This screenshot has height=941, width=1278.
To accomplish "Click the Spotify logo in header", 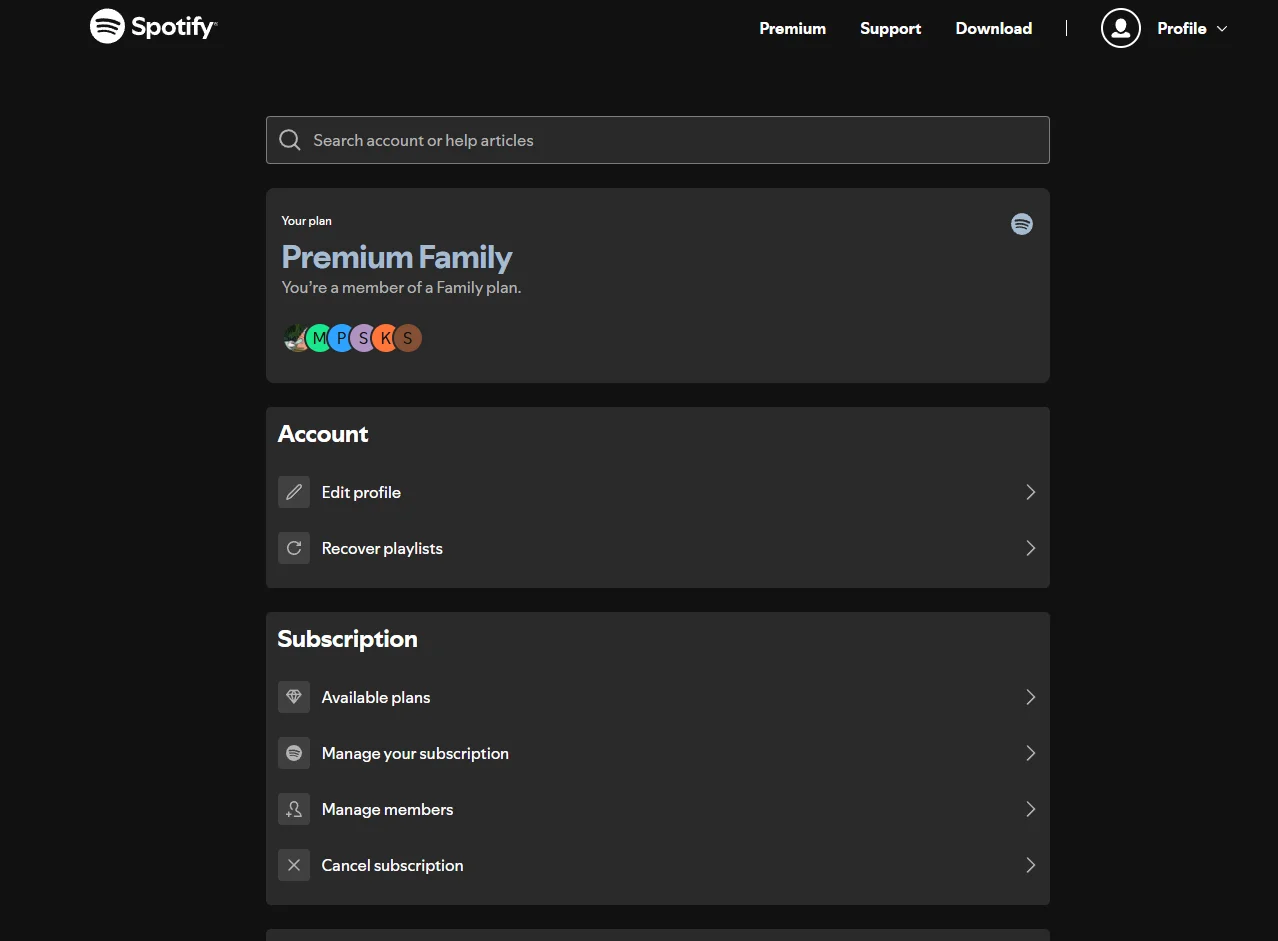I will coord(153,26).
